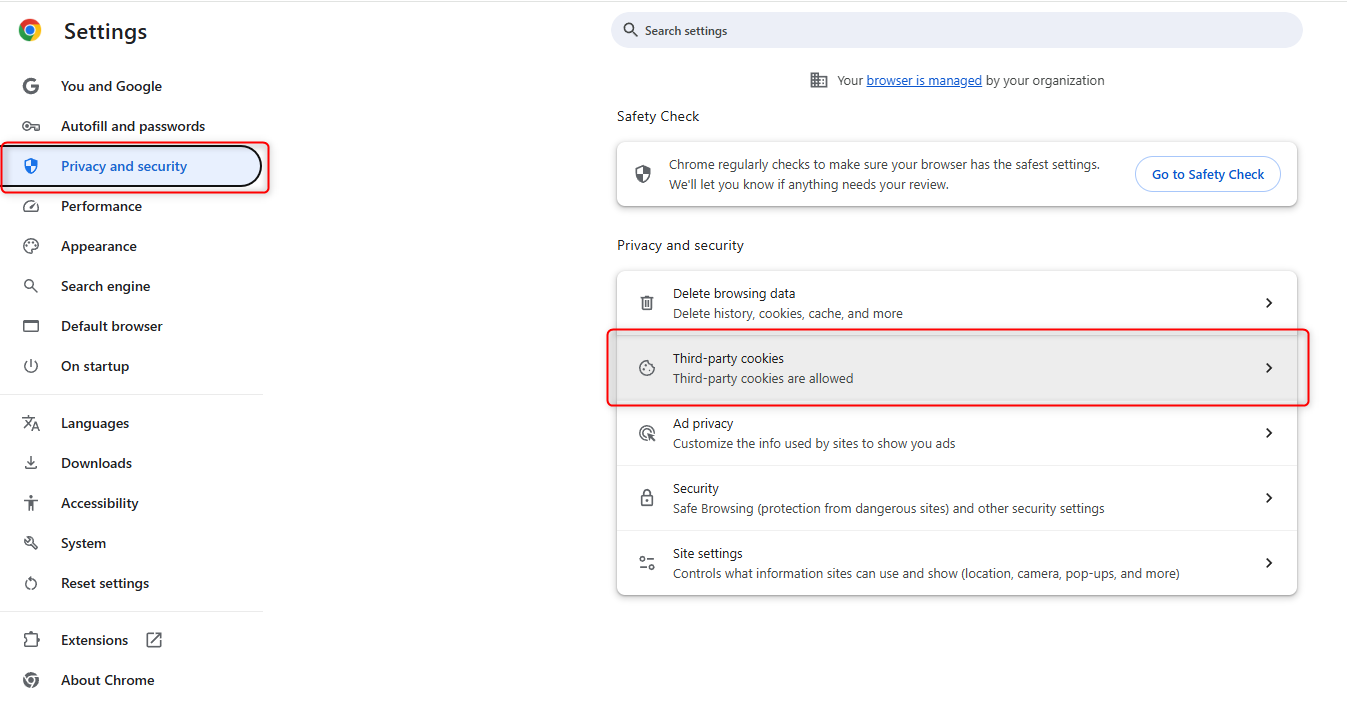1347x715 pixels.
Task: Click the magnifier icon in search settings bar
Action: (x=630, y=30)
